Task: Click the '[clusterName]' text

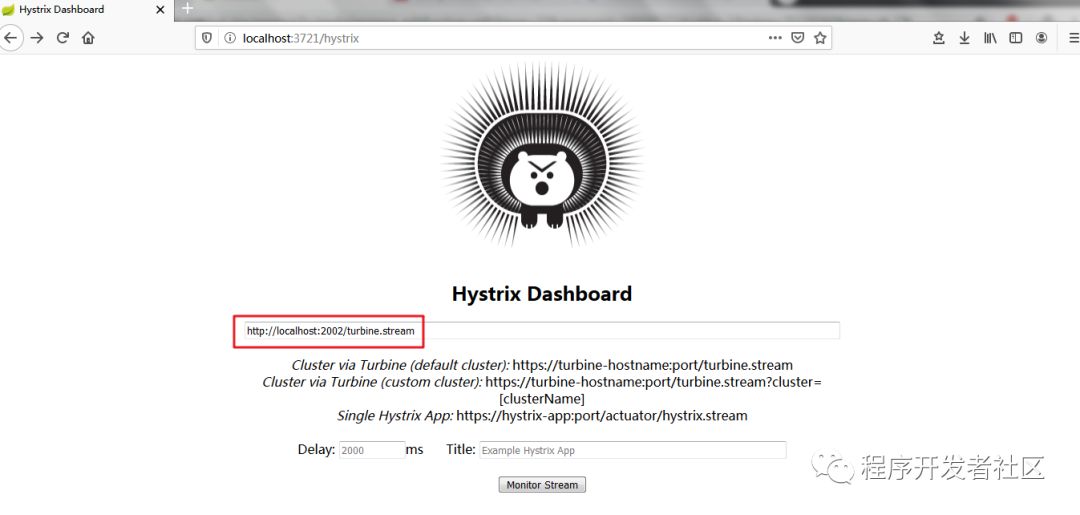Action: point(542,399)
